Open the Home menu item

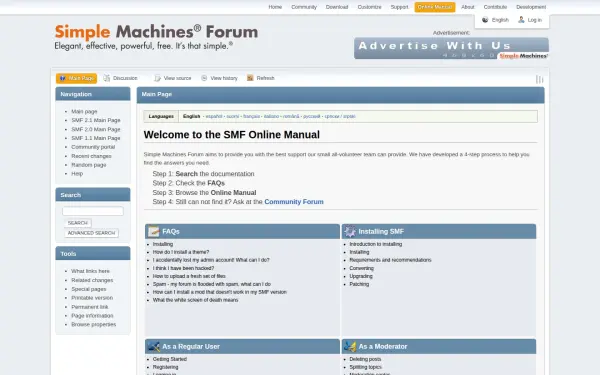tap(275, 7)
